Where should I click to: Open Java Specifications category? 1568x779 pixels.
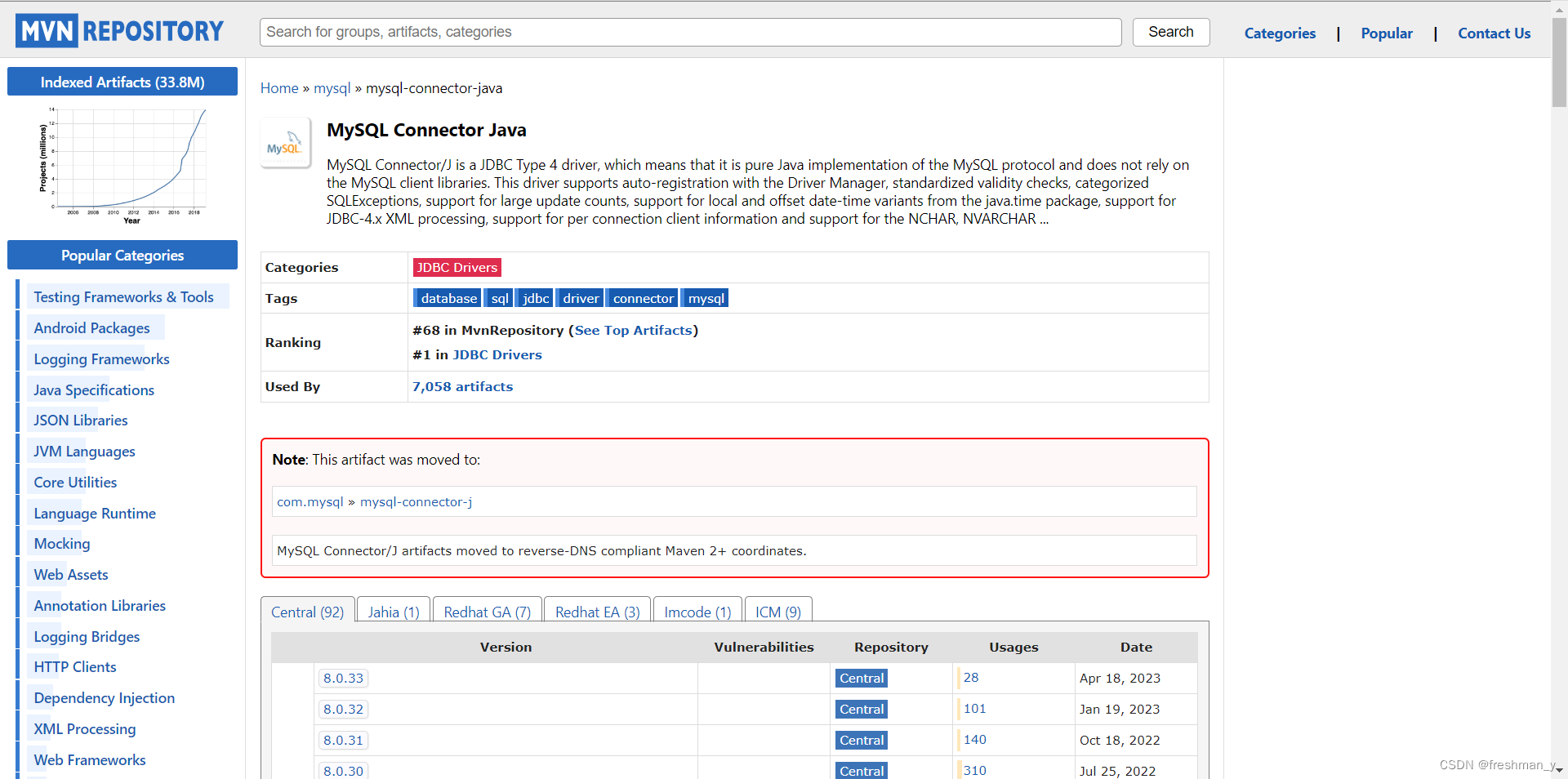click(94, 389)
